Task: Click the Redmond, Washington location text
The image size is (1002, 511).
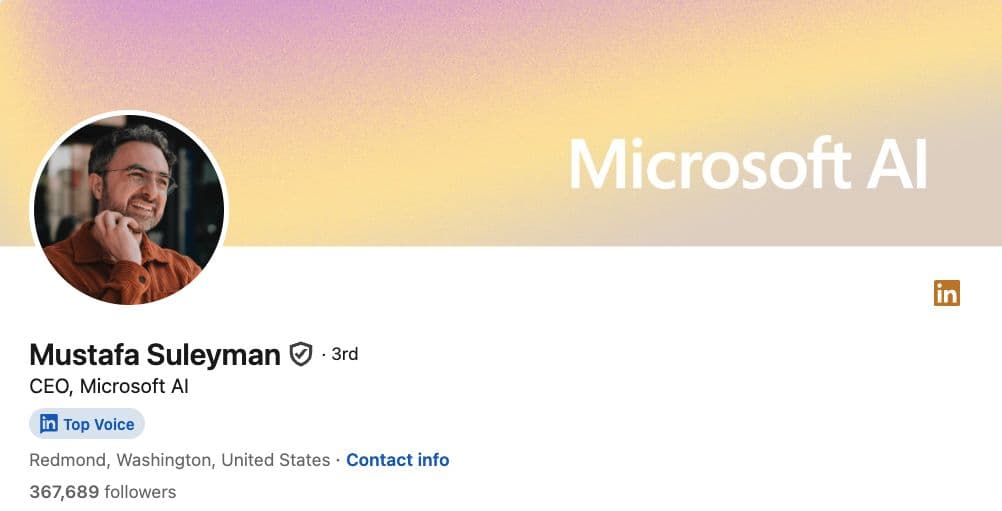Action: pyautogui.click(x=121, y=460)
